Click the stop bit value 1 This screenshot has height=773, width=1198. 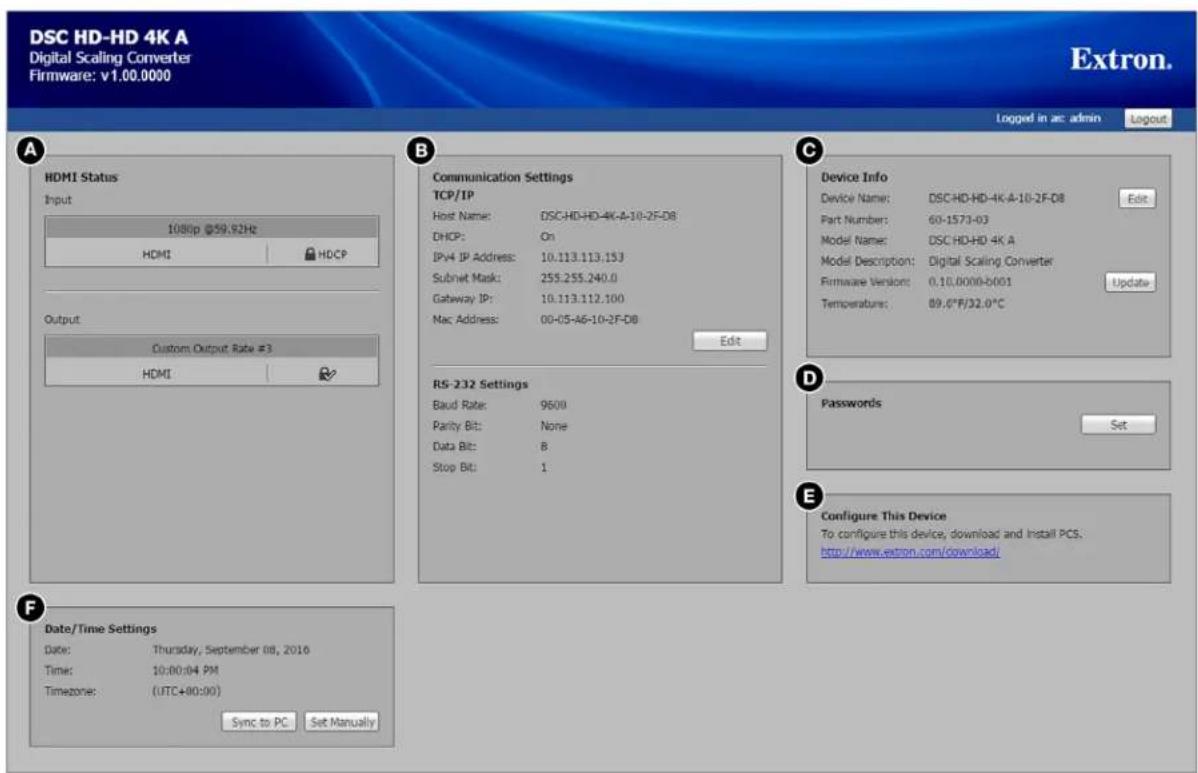pos(544,467)
